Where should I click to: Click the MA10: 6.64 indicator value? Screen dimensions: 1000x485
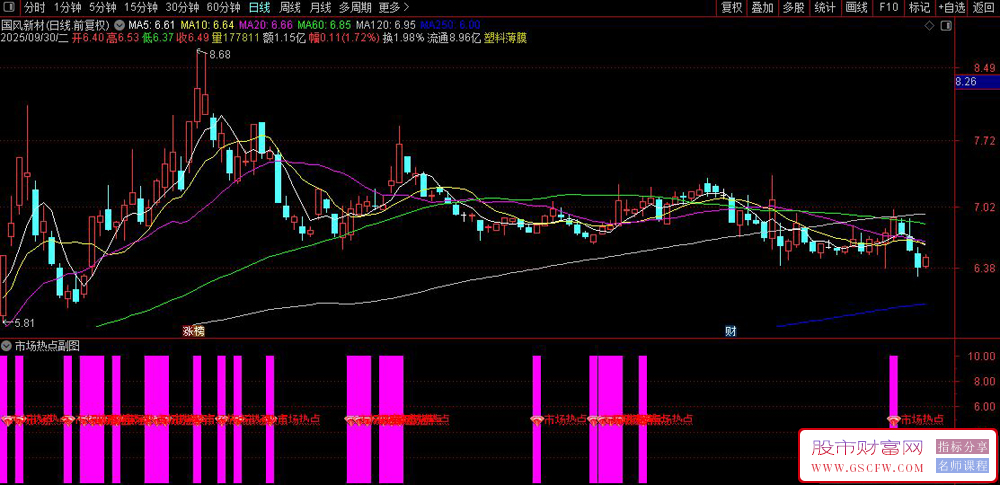tap(207, 25)
